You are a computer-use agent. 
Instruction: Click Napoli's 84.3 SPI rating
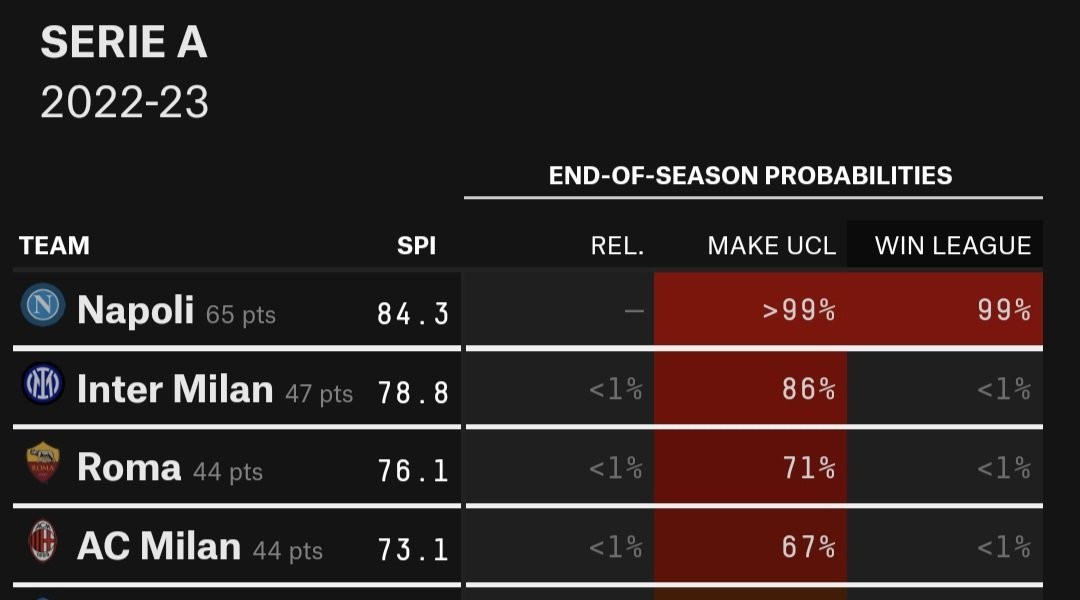coord(413,313)
